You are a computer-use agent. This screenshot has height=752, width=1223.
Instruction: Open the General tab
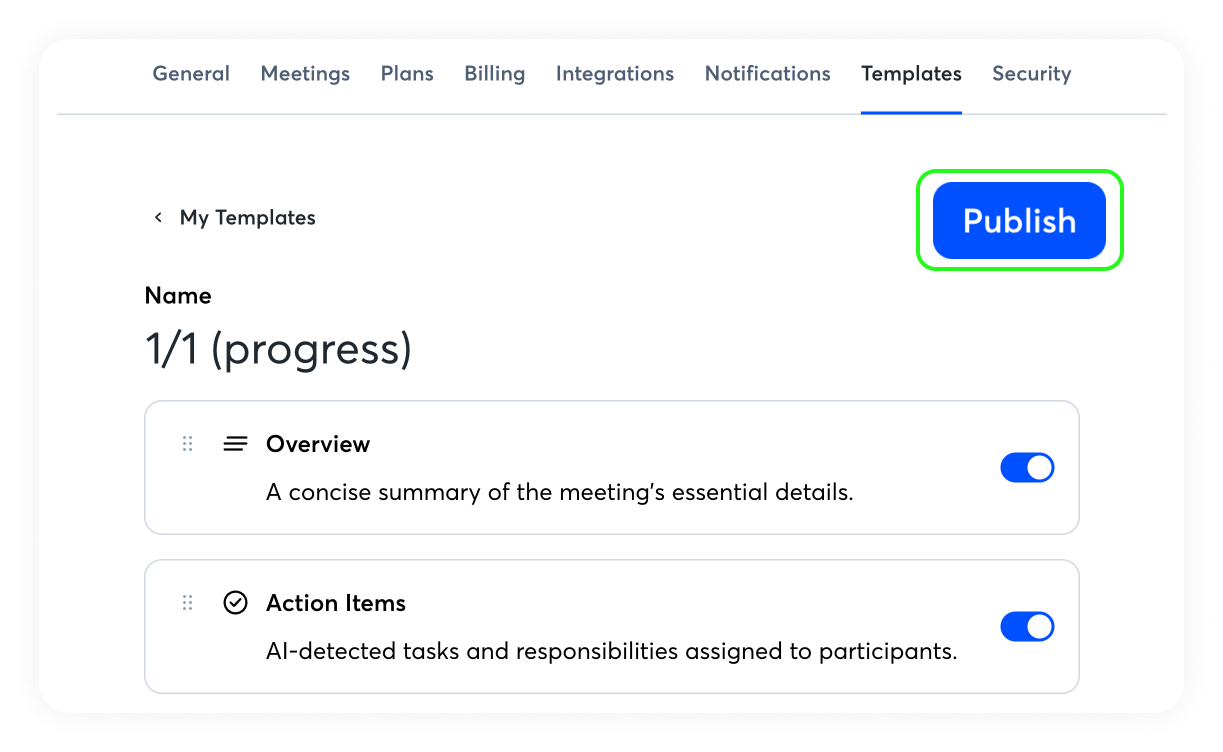pos(191,74)
